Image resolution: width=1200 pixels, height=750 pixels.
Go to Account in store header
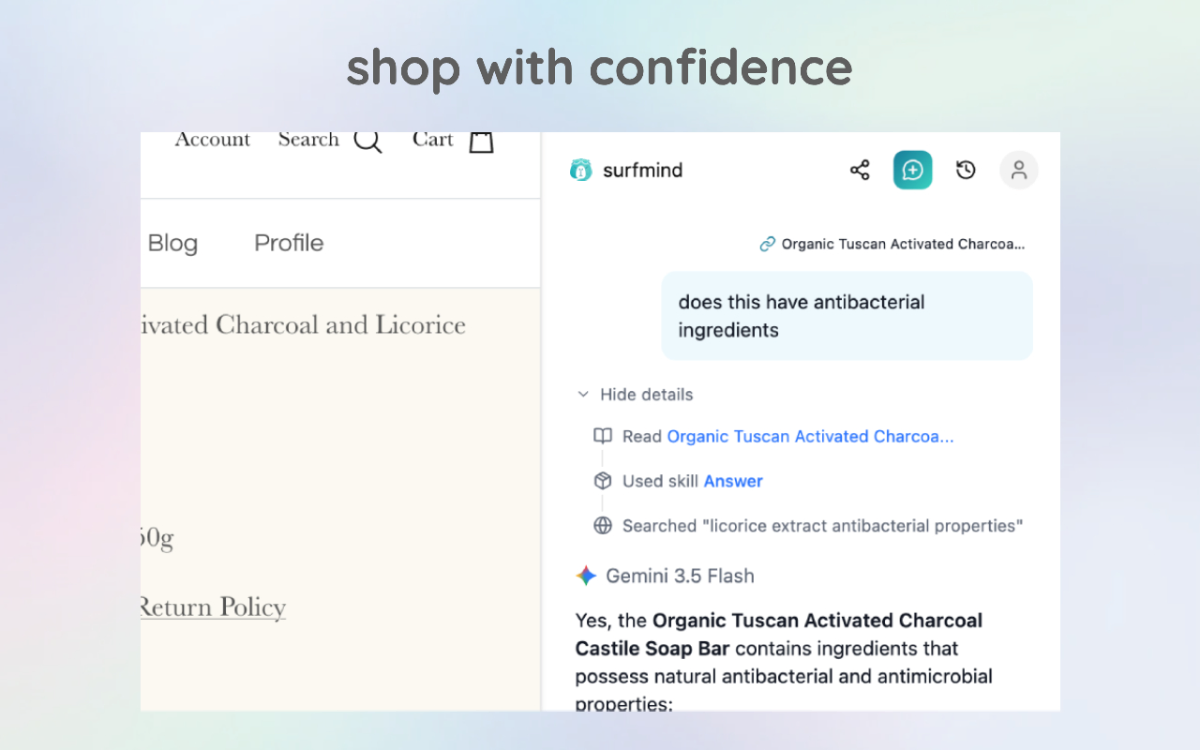click(212, 140)
